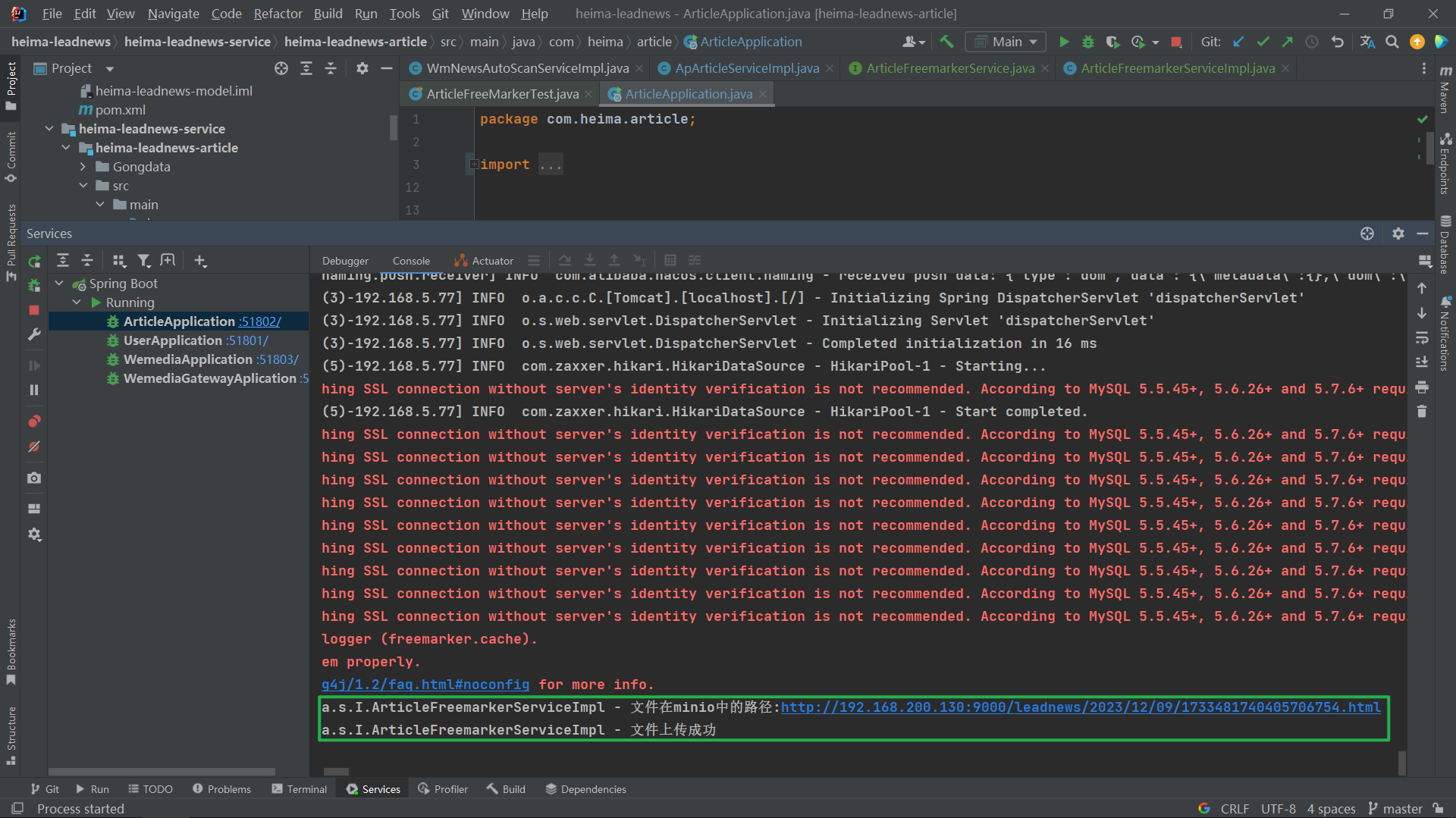Collapse the Spring Boot services node
This screenshot has width=1456, height=818.
click(x=60, y=284)
